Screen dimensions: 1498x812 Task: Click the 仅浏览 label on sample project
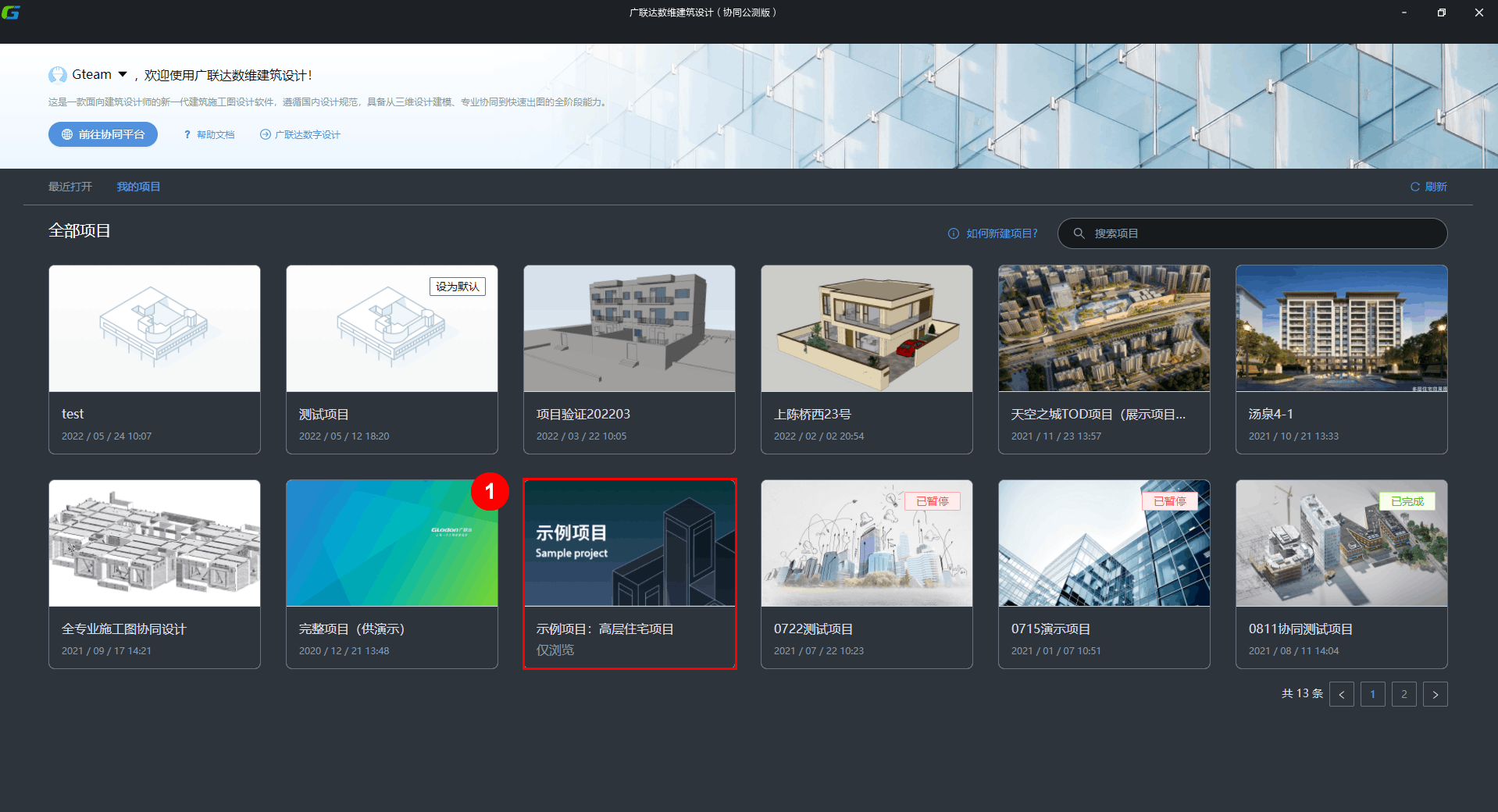[555, 650]
